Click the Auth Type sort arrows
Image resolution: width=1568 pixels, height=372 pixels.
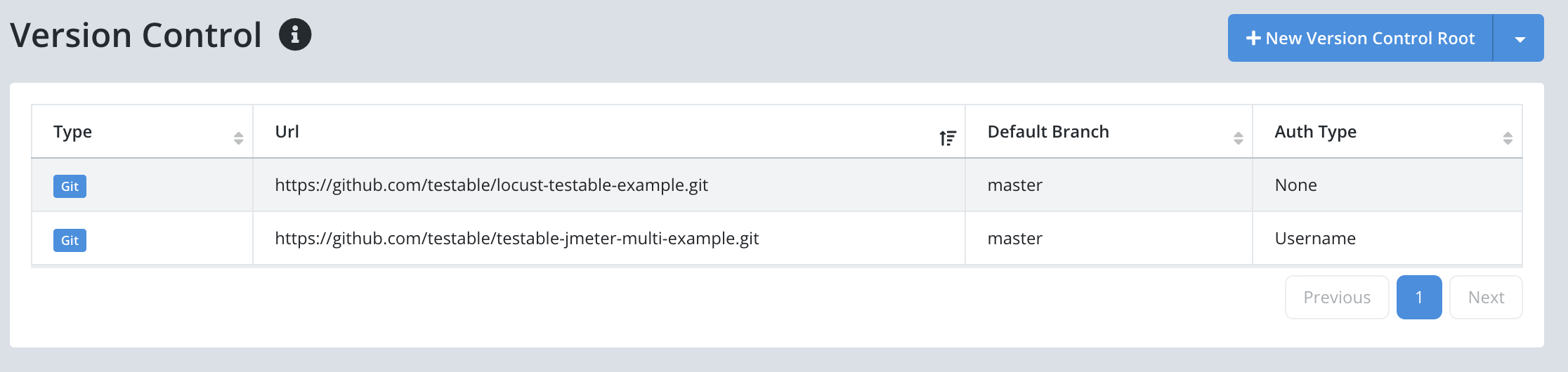pyautogui.click(x=1508, y=138)
